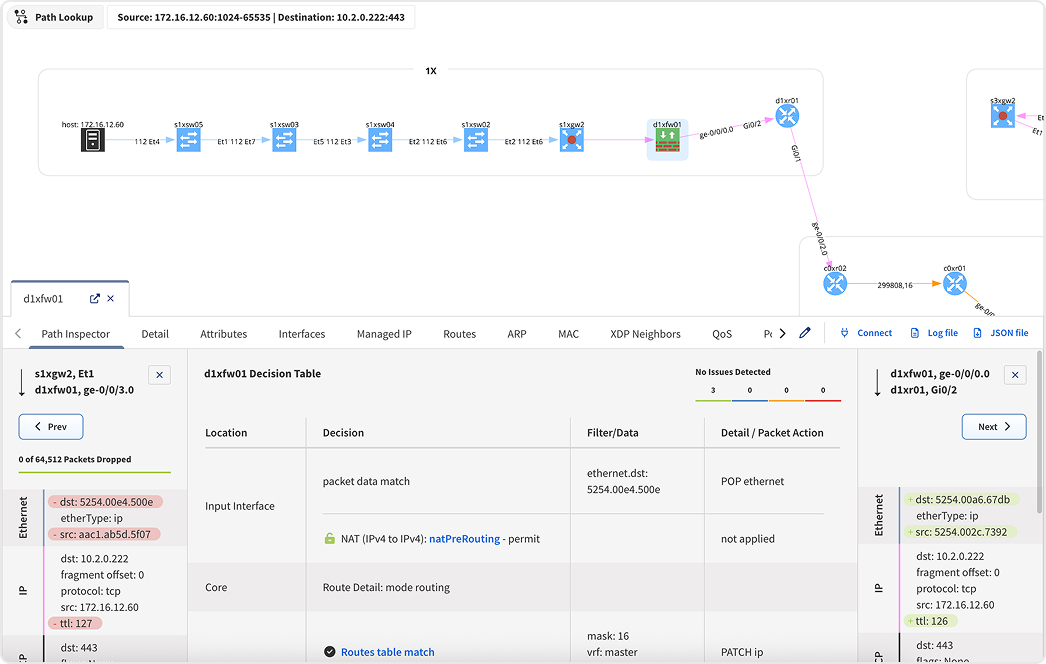Viewport: 1046px width, 664px height.
Task: Open d1xfw01 in new window icon
Action: [x=95, y=298]
